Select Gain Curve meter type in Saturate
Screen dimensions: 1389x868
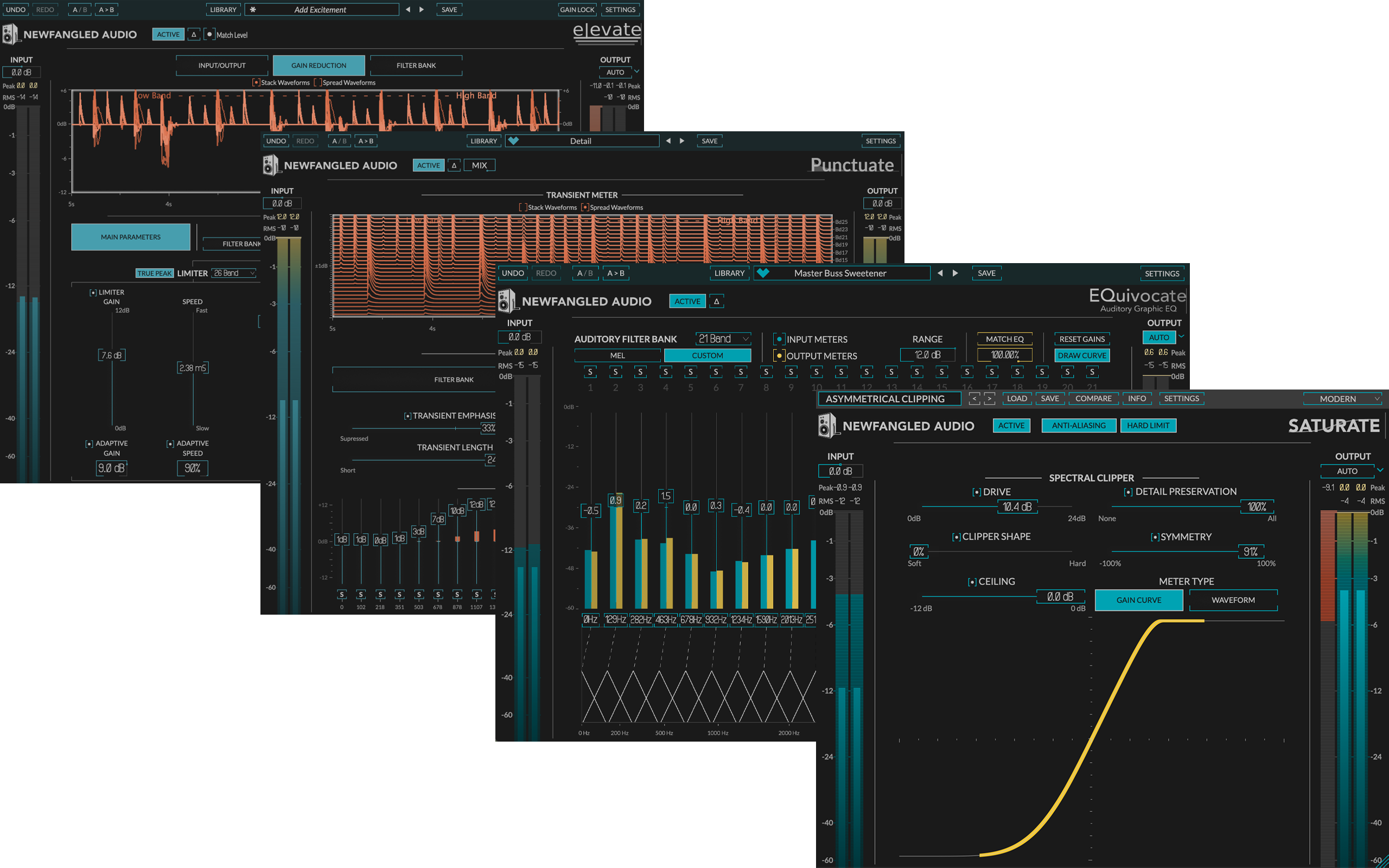click(x=1139, y=600)
